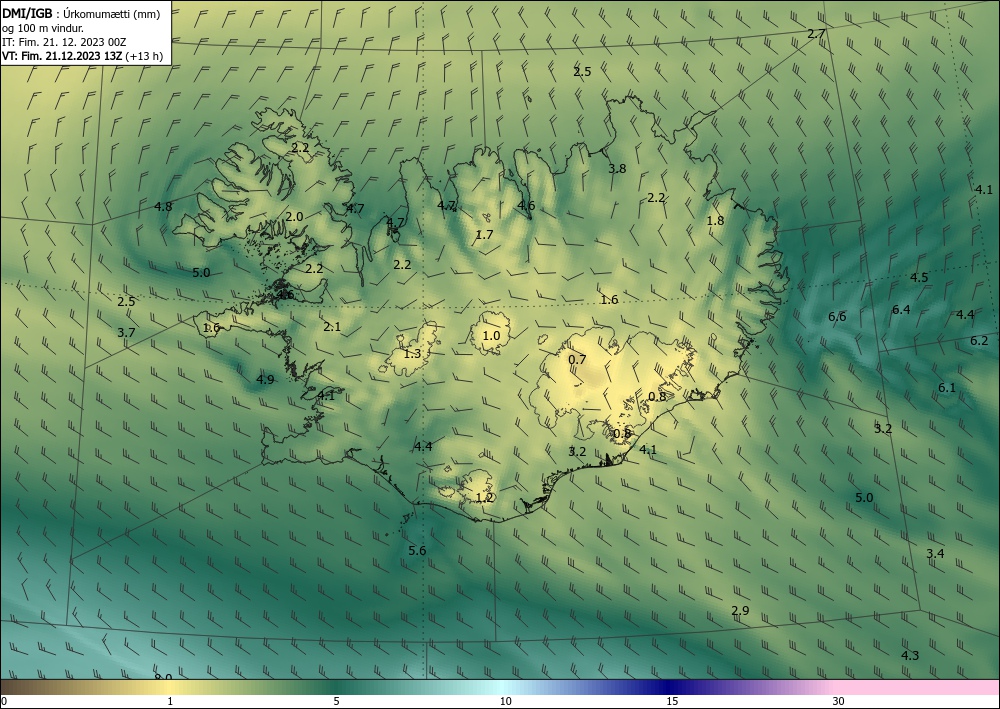The width and height of the screenshot is (1000, 709).
Task: Select the 2.7 precipitation value on the map
Action: 816,34
